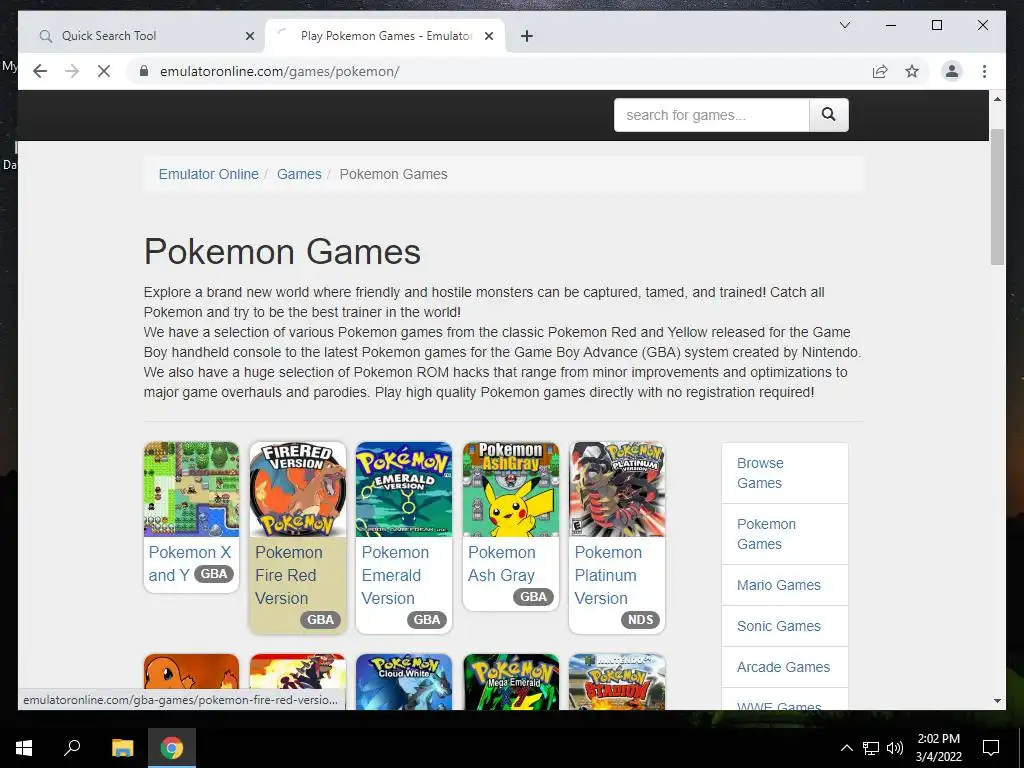Open Games breadcrumb link
The image size is (1024, 768).
(x=299, y=174)
